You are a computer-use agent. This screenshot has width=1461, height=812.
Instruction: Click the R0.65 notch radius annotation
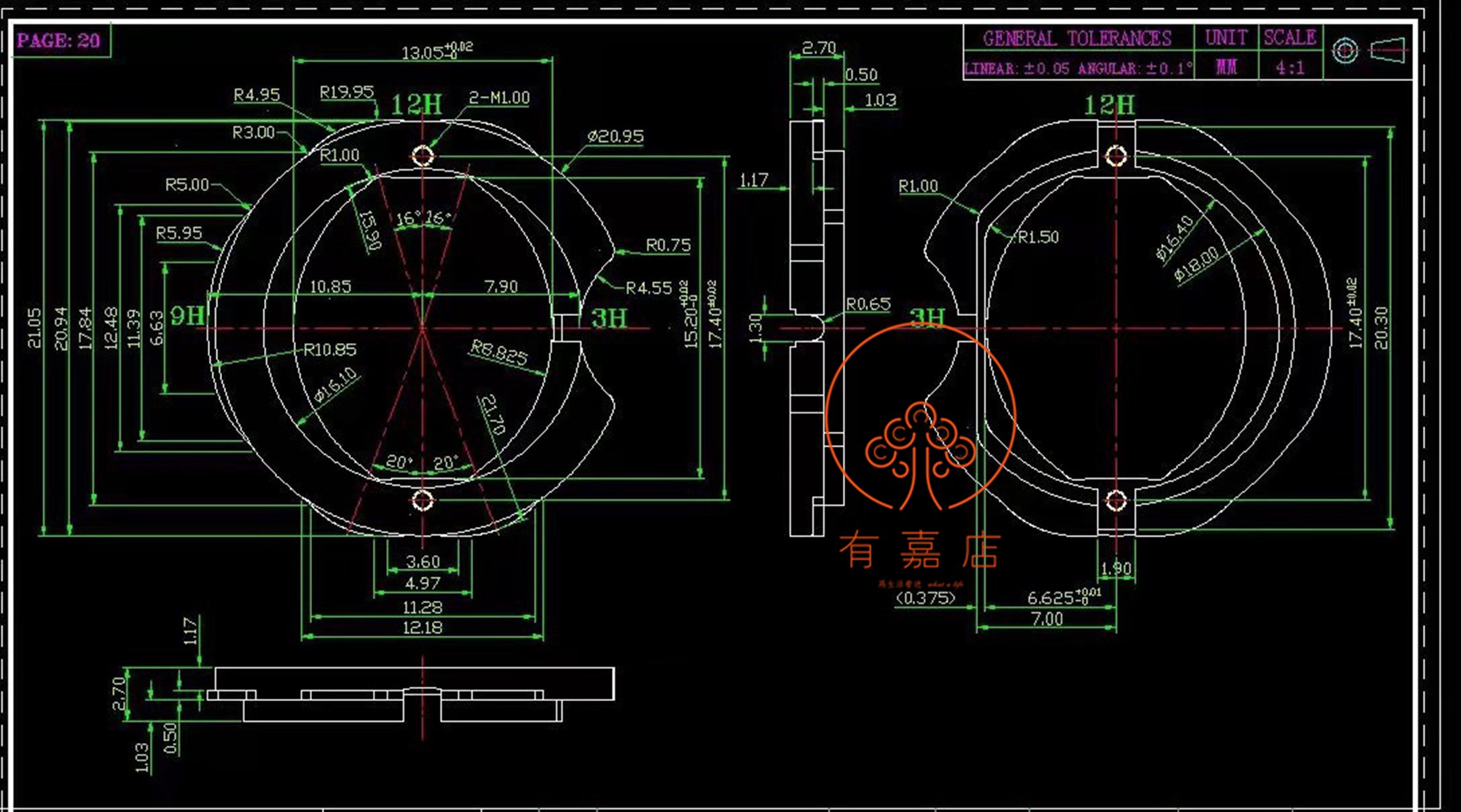(x=868, y=304)
